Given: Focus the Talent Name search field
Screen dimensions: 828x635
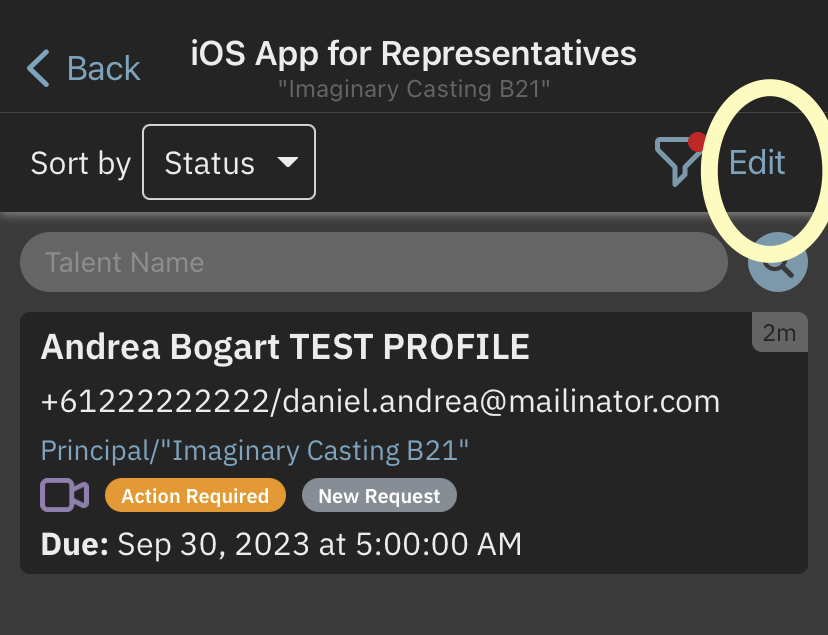Looking at the screenshot, I should [x=373, y=263].
